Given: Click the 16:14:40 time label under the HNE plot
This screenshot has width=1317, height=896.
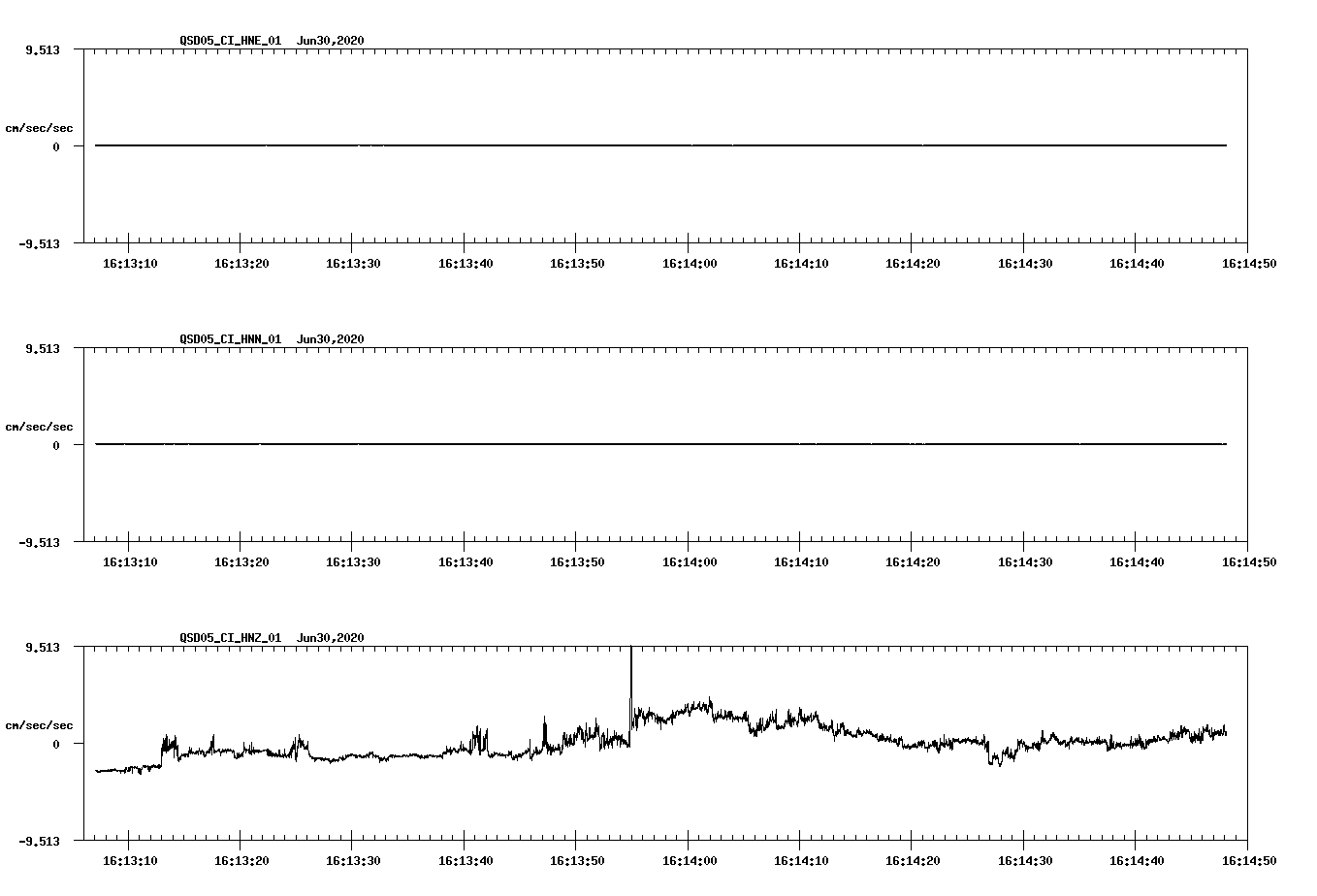Looking at the screenshot, I should coord(1137,263).
